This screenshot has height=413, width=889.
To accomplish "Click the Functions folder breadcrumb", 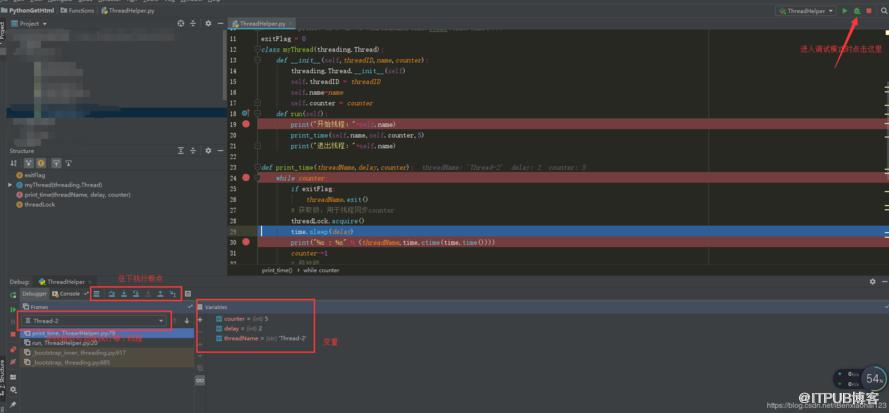I will [x=78, y=10].
